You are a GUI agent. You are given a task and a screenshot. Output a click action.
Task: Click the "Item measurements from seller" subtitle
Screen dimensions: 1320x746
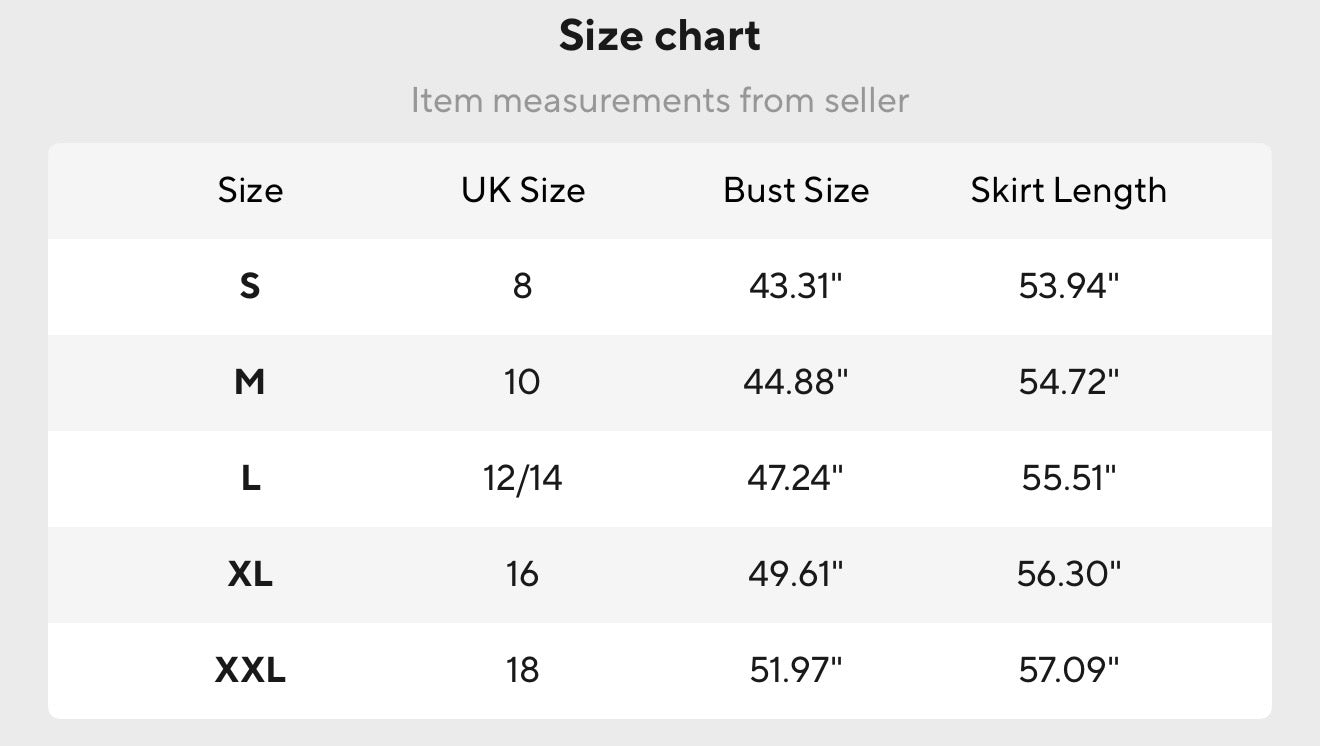pyautogui.click(x=660, y=100)
